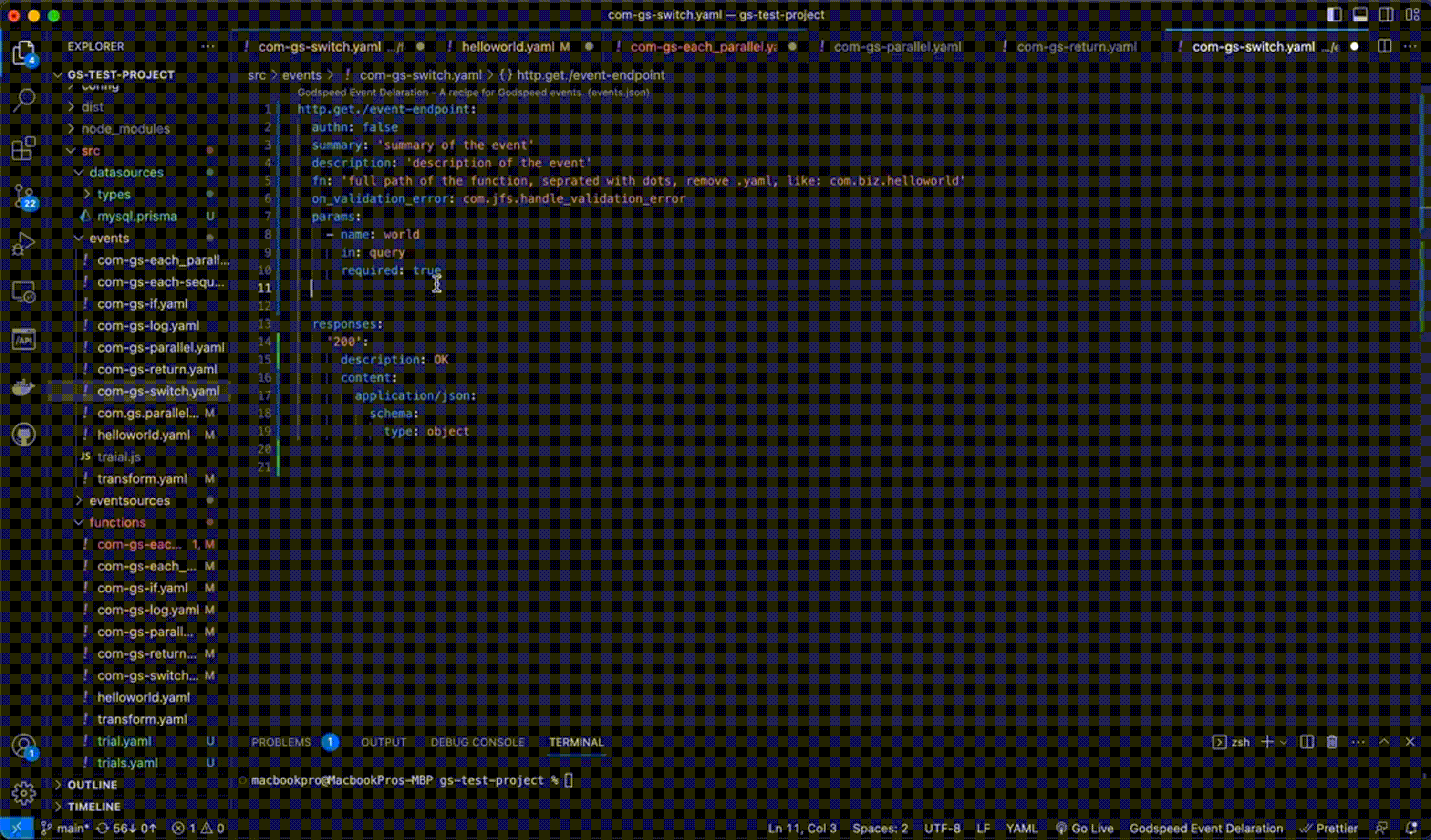Open Source Control view with 22 badge
The height and width of the screenshot is (840, 1431).
[24, 197]
